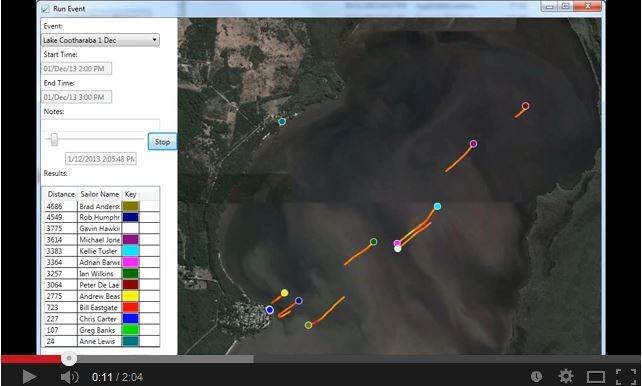This screenshot has height=386, width=642.
Task: Select the Andrew Beas row name
Action: (x=99, y=296)
